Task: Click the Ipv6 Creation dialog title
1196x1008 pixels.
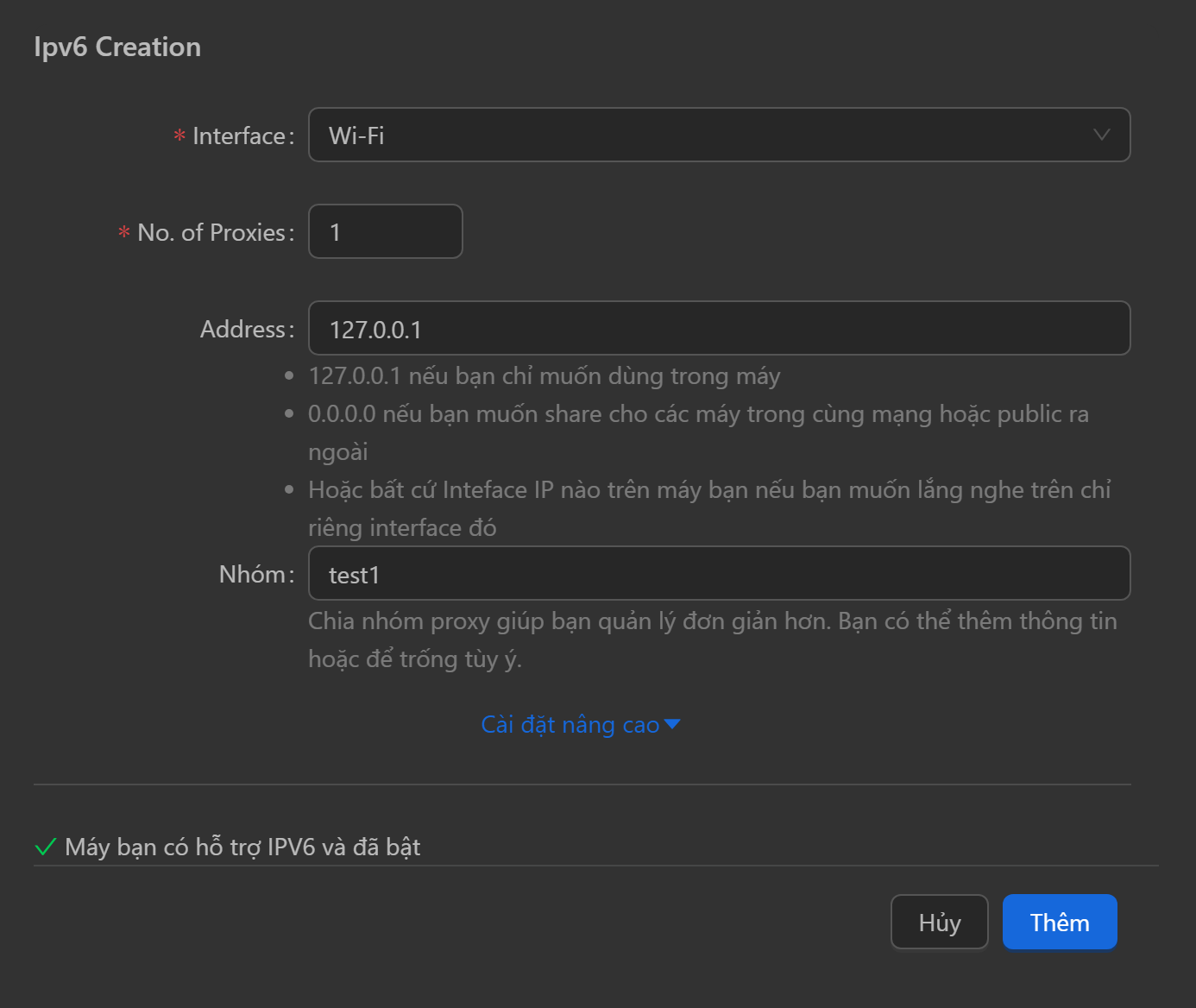Action: pyautogui.click(x=117, y=47)
